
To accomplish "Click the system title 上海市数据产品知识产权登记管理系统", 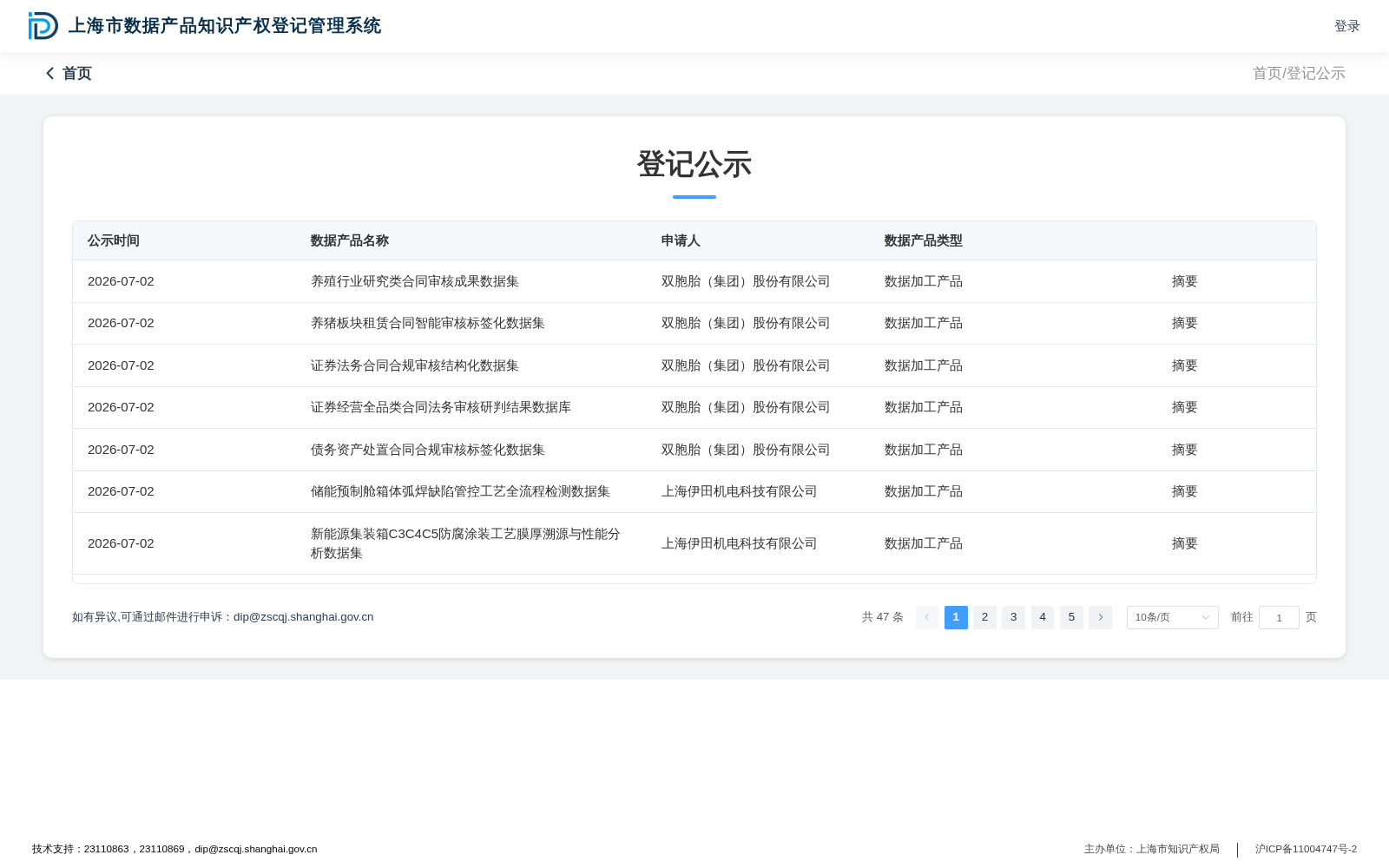I will (225, 26).
